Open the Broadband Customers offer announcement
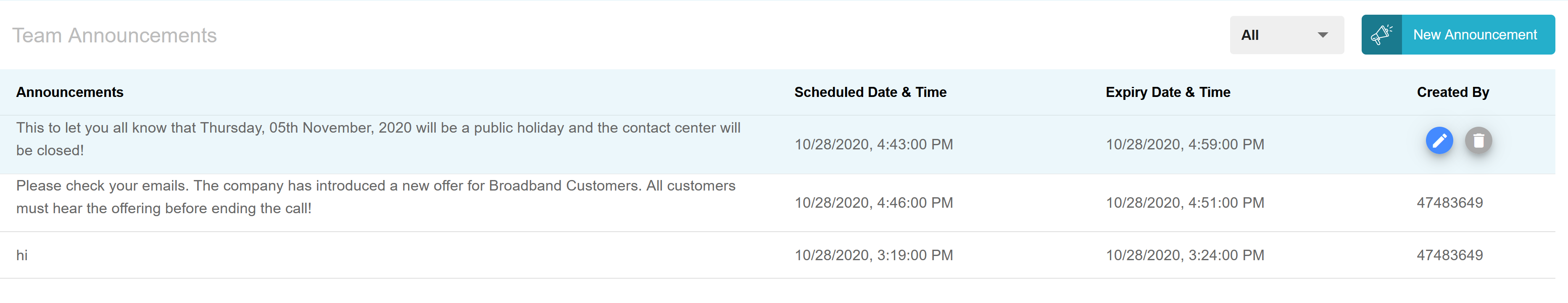1568x303 pixels. click(376, 196)
